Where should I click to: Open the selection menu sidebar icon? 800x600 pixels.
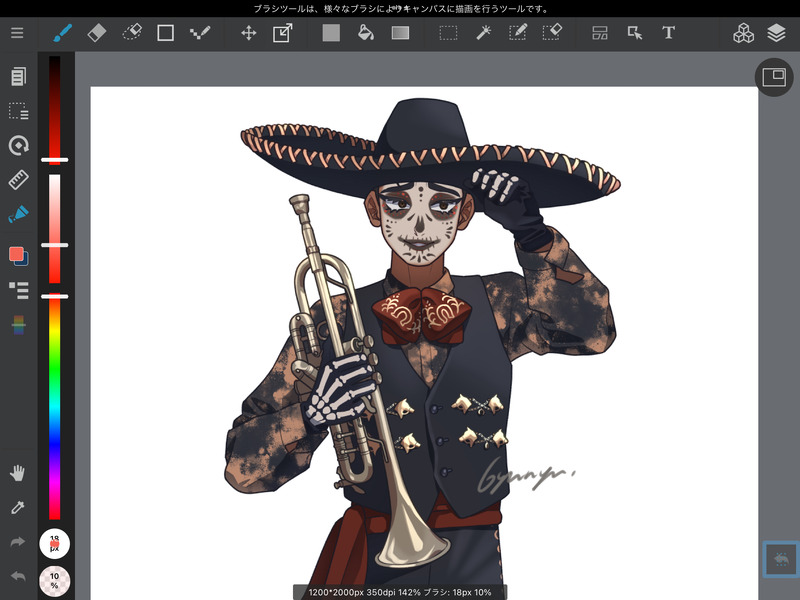coord(18,111)
